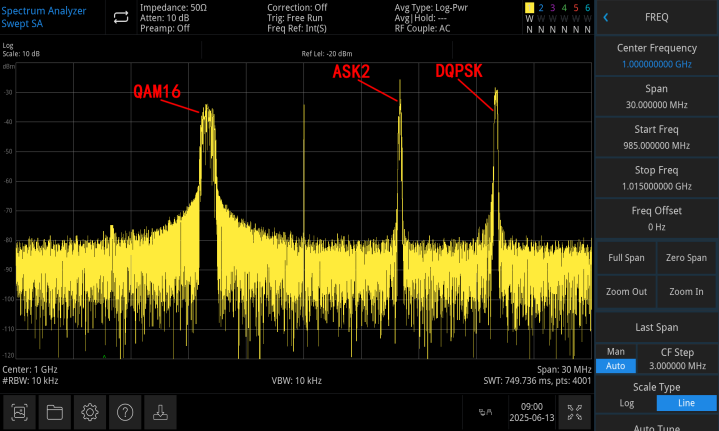Image resolution: width=719 pixels, height=431 pixels.
Task: Edit the Center Frequency value
Action: tap(657, 65)
